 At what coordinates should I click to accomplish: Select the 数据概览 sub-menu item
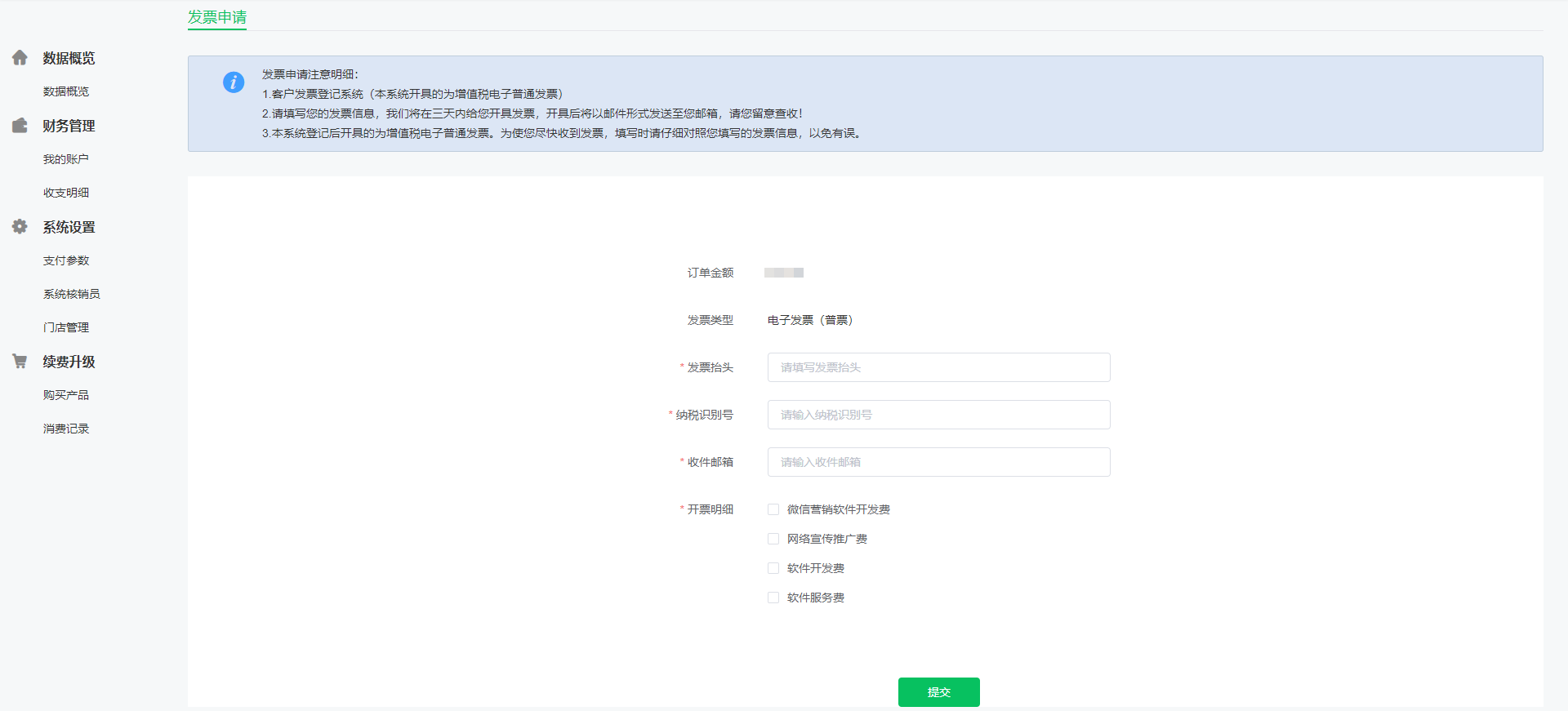tap(66, 91)
